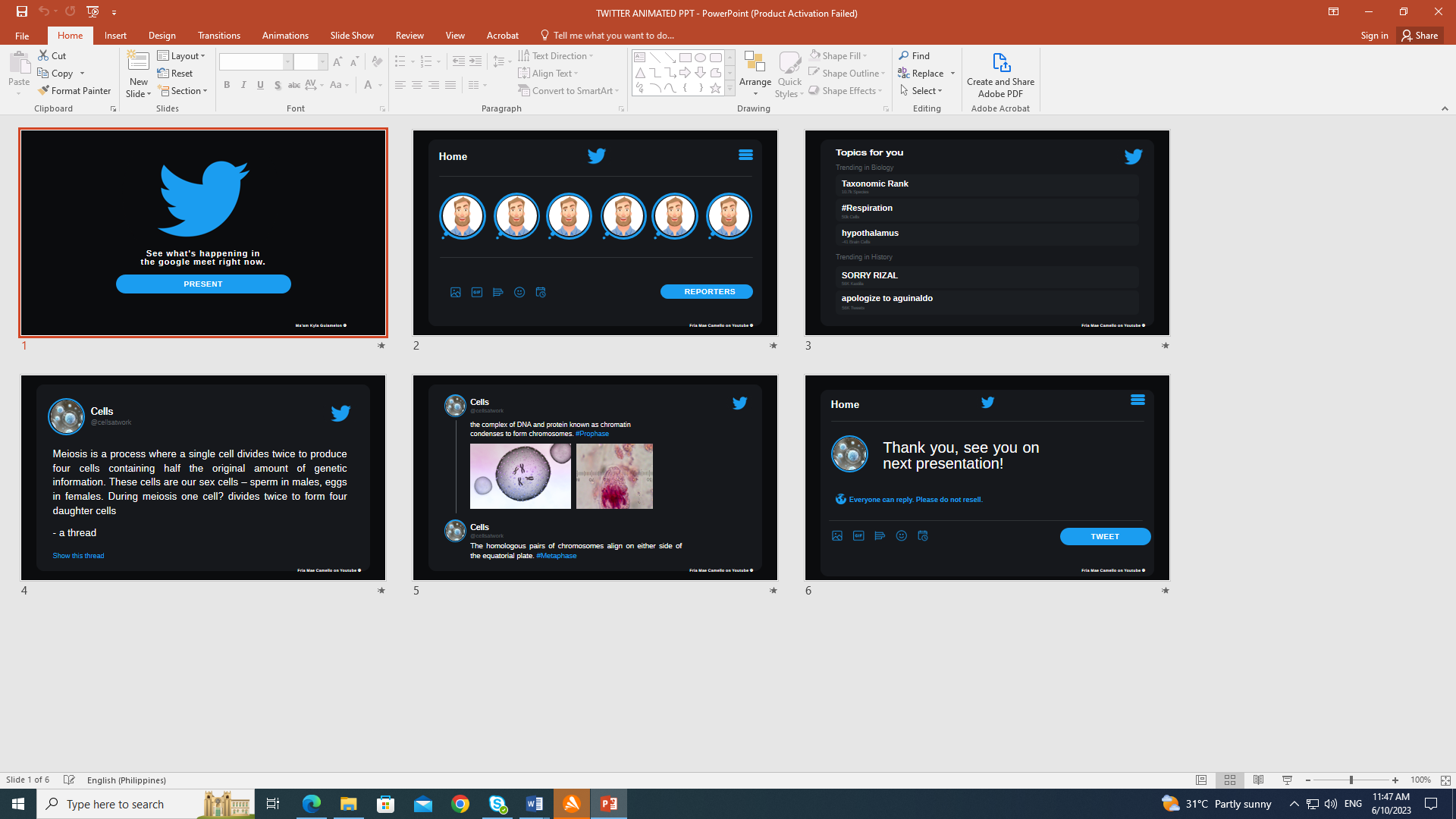Open Shape Outline dropdown
The image size is (1456, 819).
[x=846, y=73]
